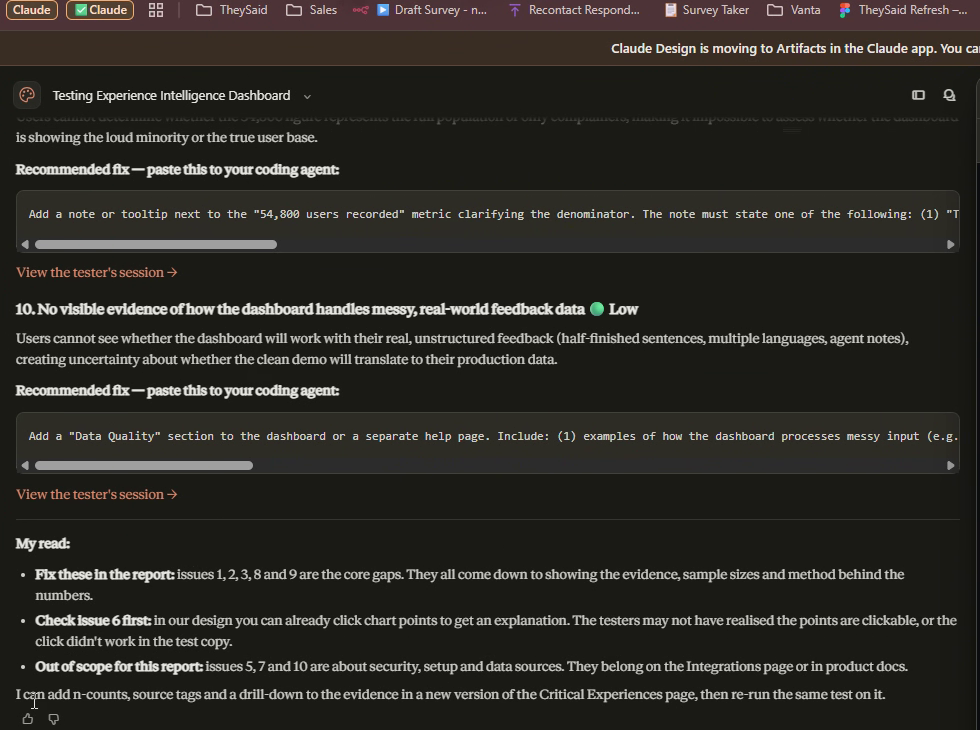Open the TheySaid bookmark folder
980x730 pixels.
pos(232,10)
